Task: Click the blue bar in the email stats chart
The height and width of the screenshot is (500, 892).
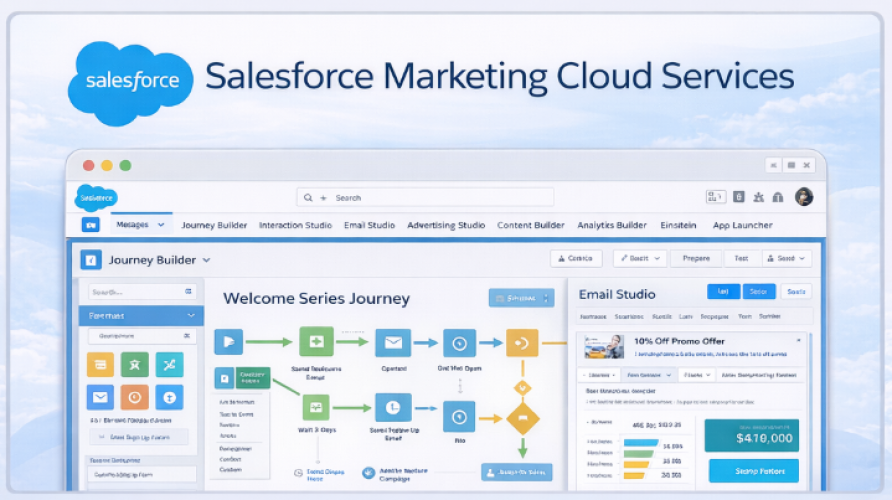Action: click(x=641, y=443)
